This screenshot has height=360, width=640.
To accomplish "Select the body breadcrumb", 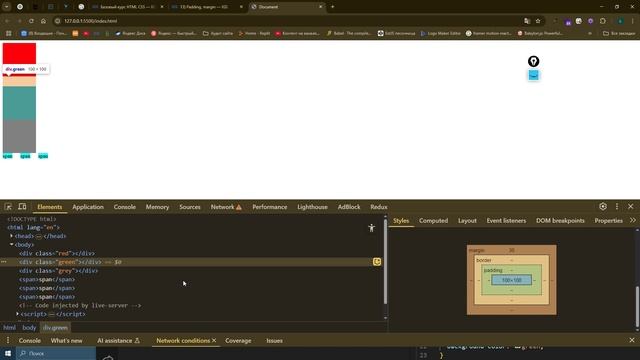I will click(x=29, y=327).
